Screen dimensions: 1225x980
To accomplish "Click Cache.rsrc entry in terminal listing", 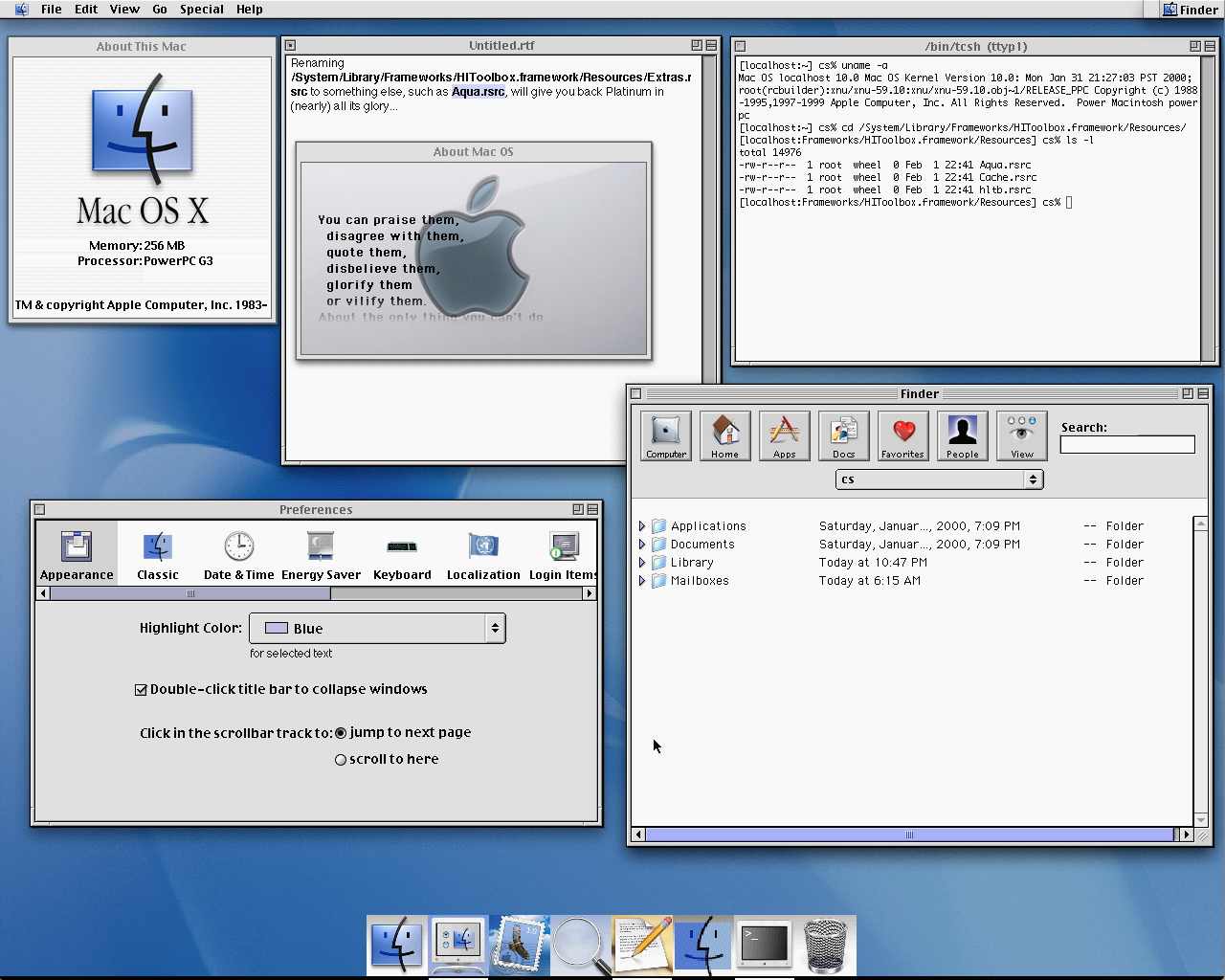I will [x=1008, y=177].
